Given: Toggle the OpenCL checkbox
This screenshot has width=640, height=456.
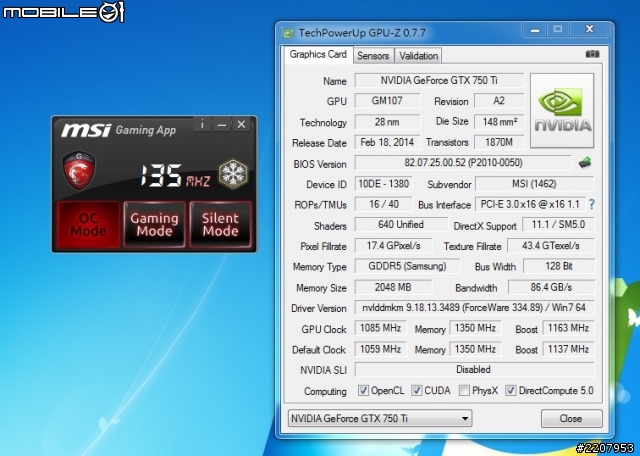Looking at the screenshot, I should point(363,390).
